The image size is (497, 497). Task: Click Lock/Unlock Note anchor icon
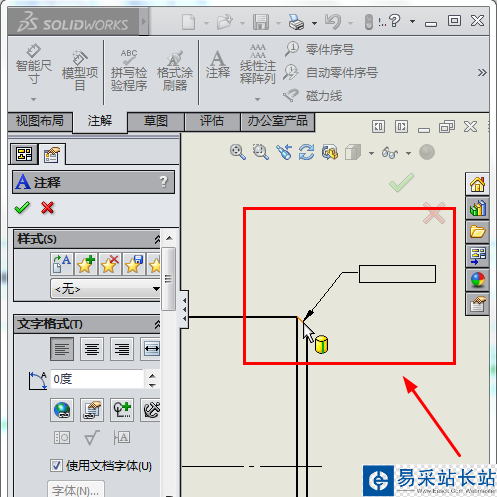151,410
